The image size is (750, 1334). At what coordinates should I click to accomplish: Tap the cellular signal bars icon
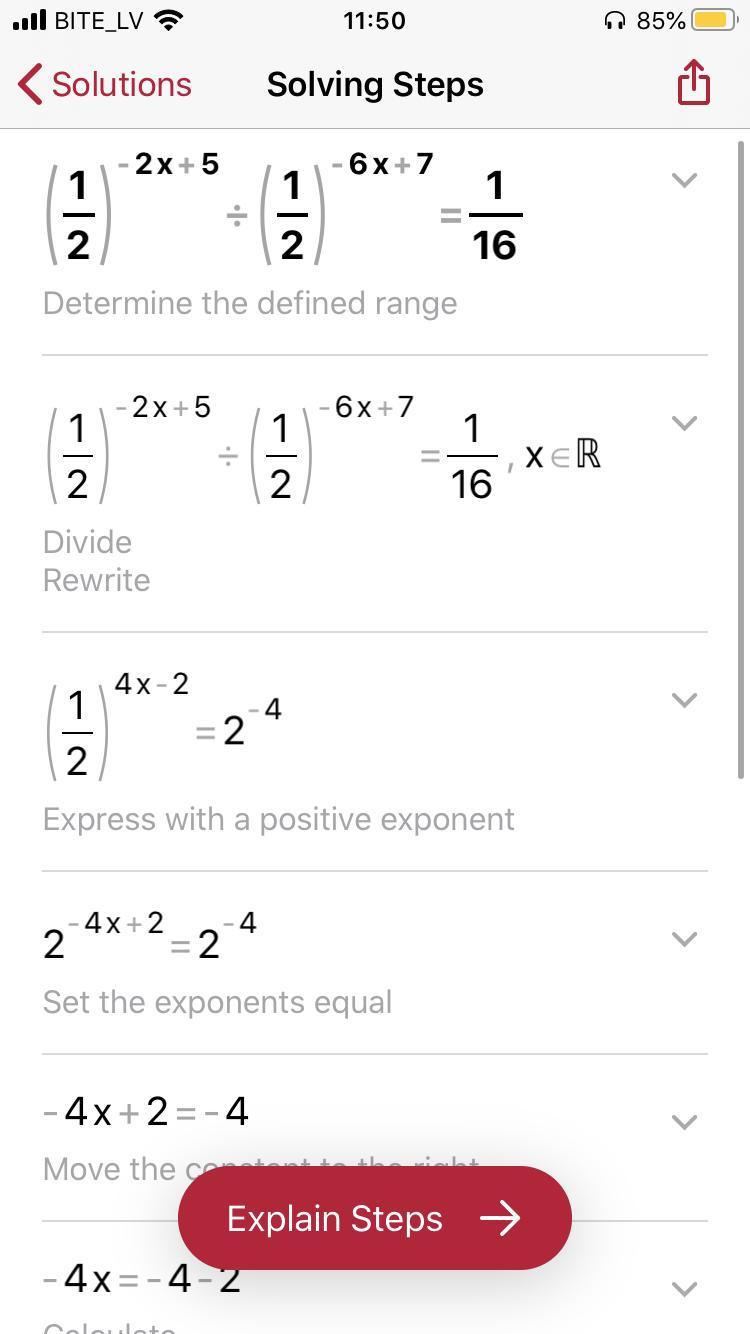(30, 21)
